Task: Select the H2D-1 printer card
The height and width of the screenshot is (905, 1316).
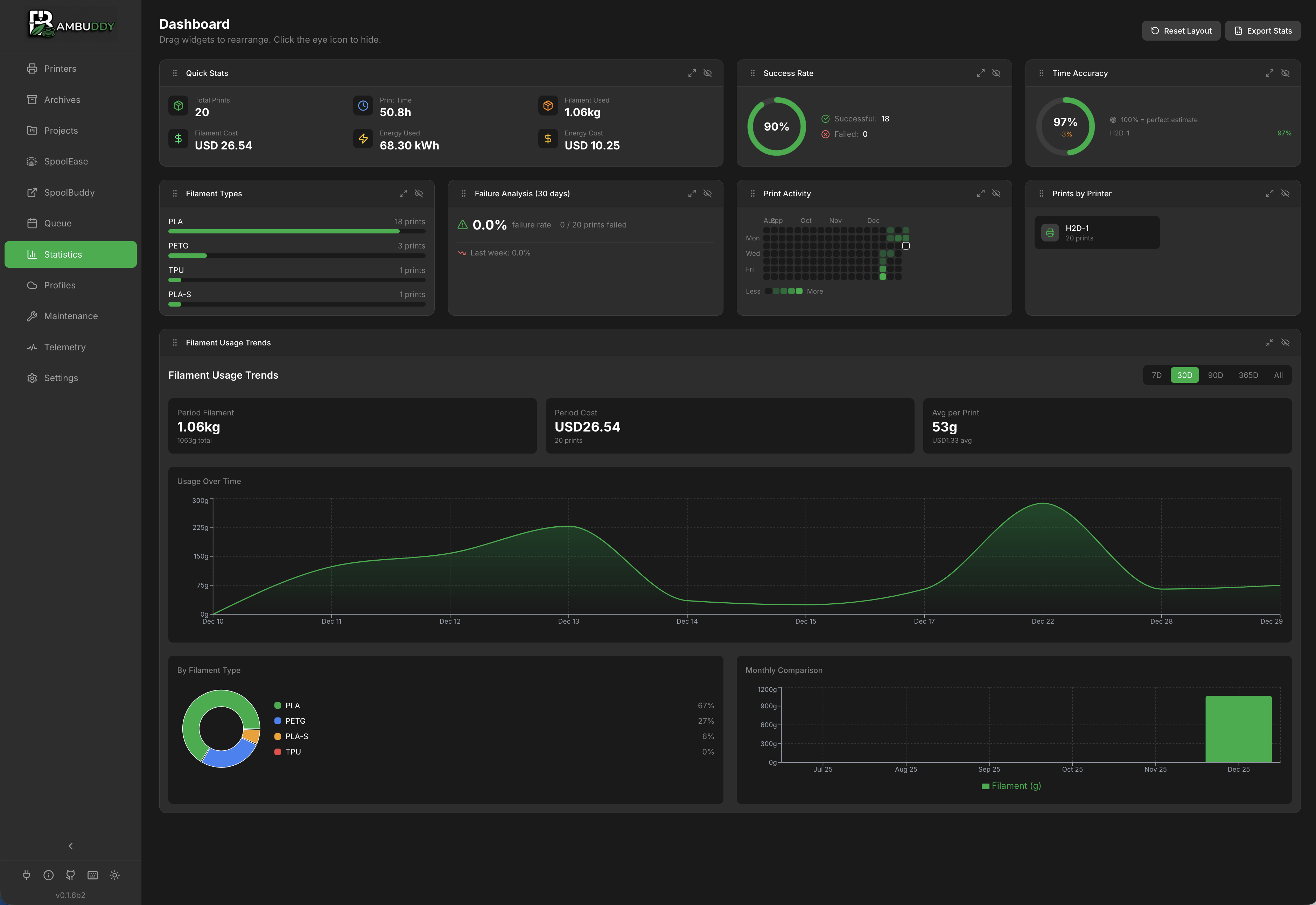Action: [x=1096, y=232]
